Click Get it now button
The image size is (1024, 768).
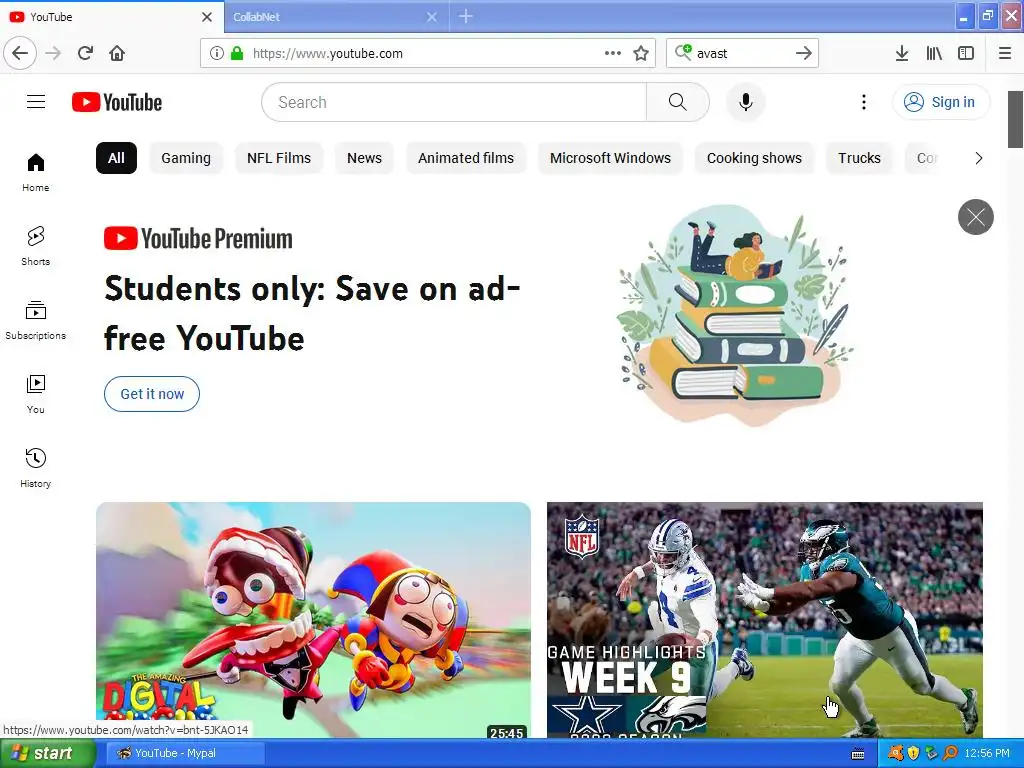tap(152, 394)
